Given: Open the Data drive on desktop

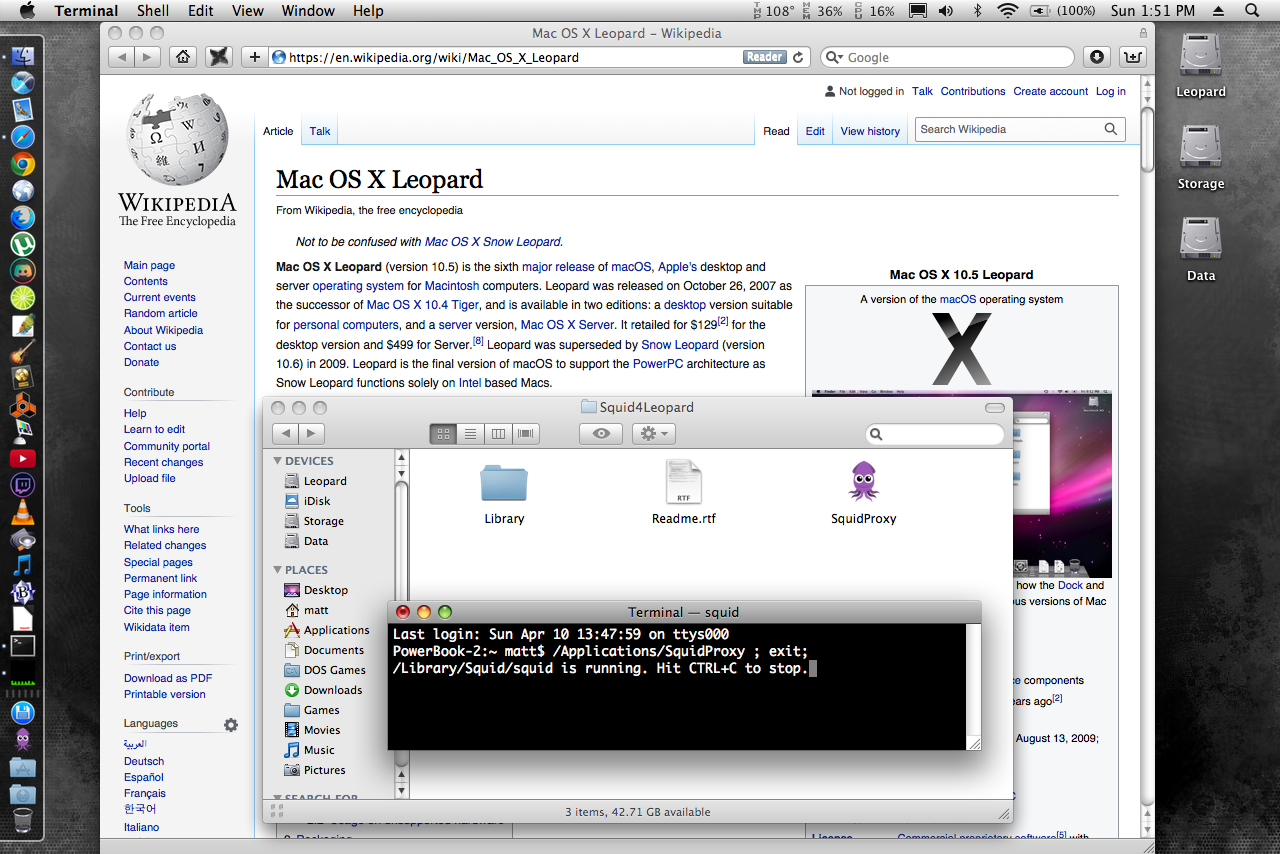Looking at the screenshot, I should tap(1200, 240).
